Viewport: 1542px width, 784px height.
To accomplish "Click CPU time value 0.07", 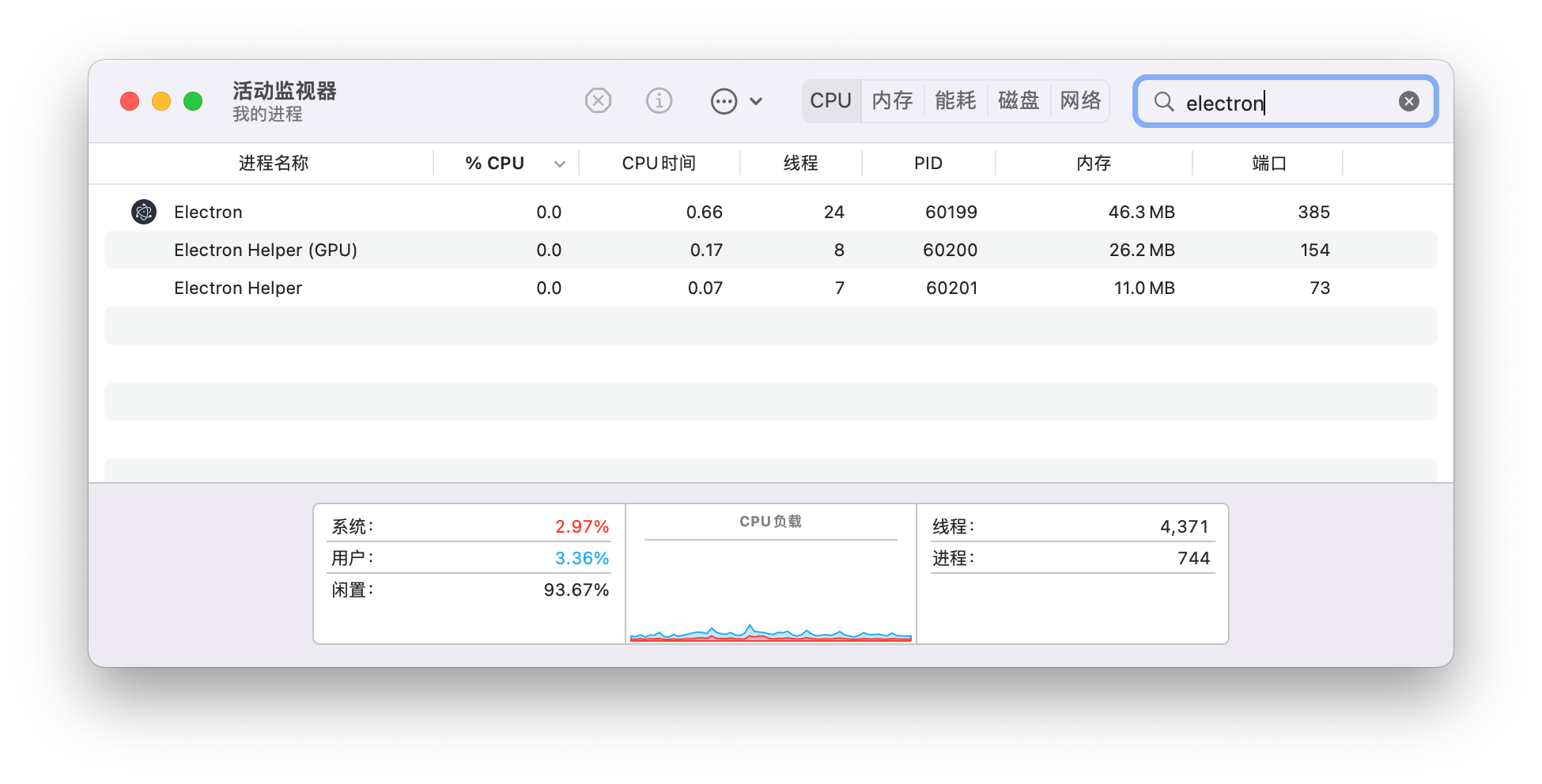I will [705, 288].
